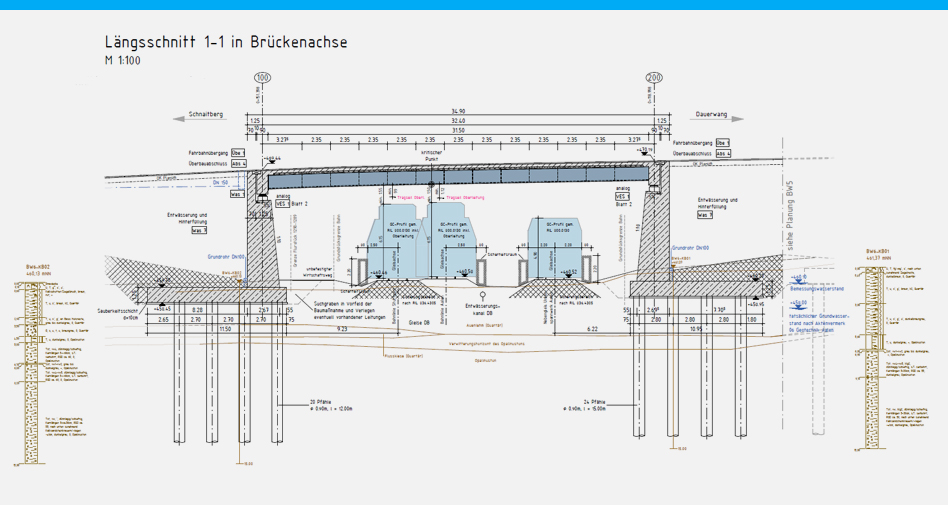Click the Gleise DB label
948x505 pixels.
420,322
